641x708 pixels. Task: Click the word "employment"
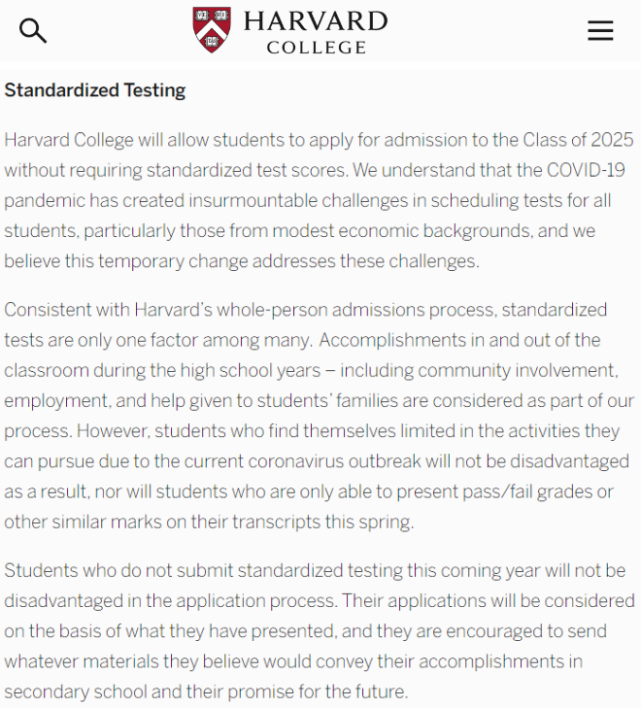pos(49,400)
